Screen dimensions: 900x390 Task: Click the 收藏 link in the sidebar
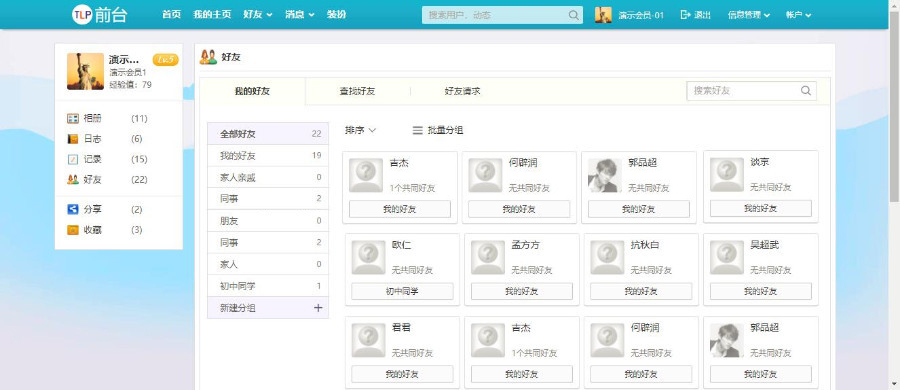tap(92, 230)
